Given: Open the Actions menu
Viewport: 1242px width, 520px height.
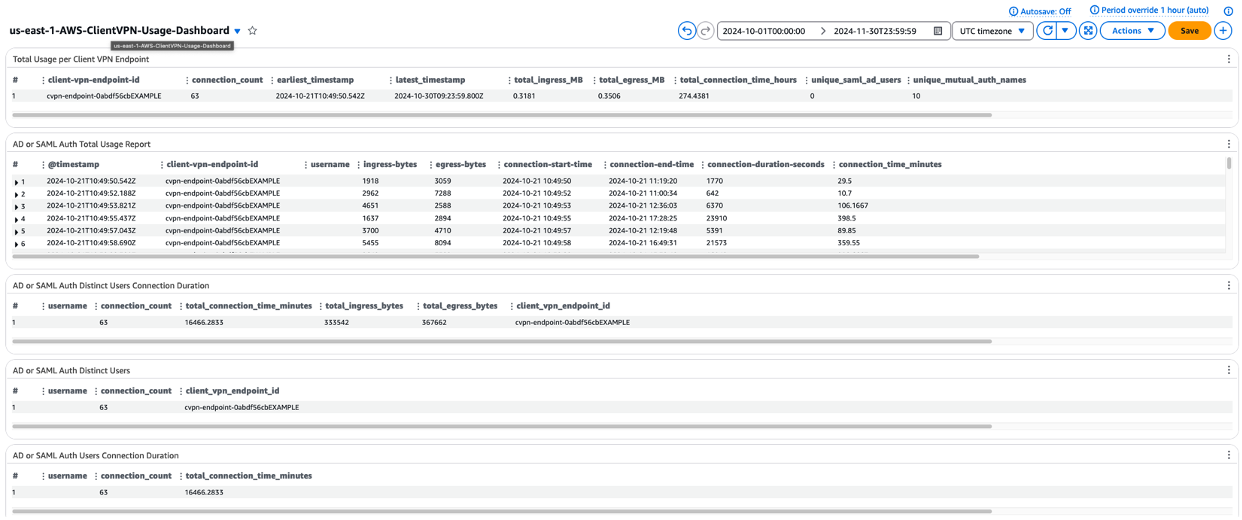Looking at the screenshot, I should pyautogui.click(x=1132, y=31).
